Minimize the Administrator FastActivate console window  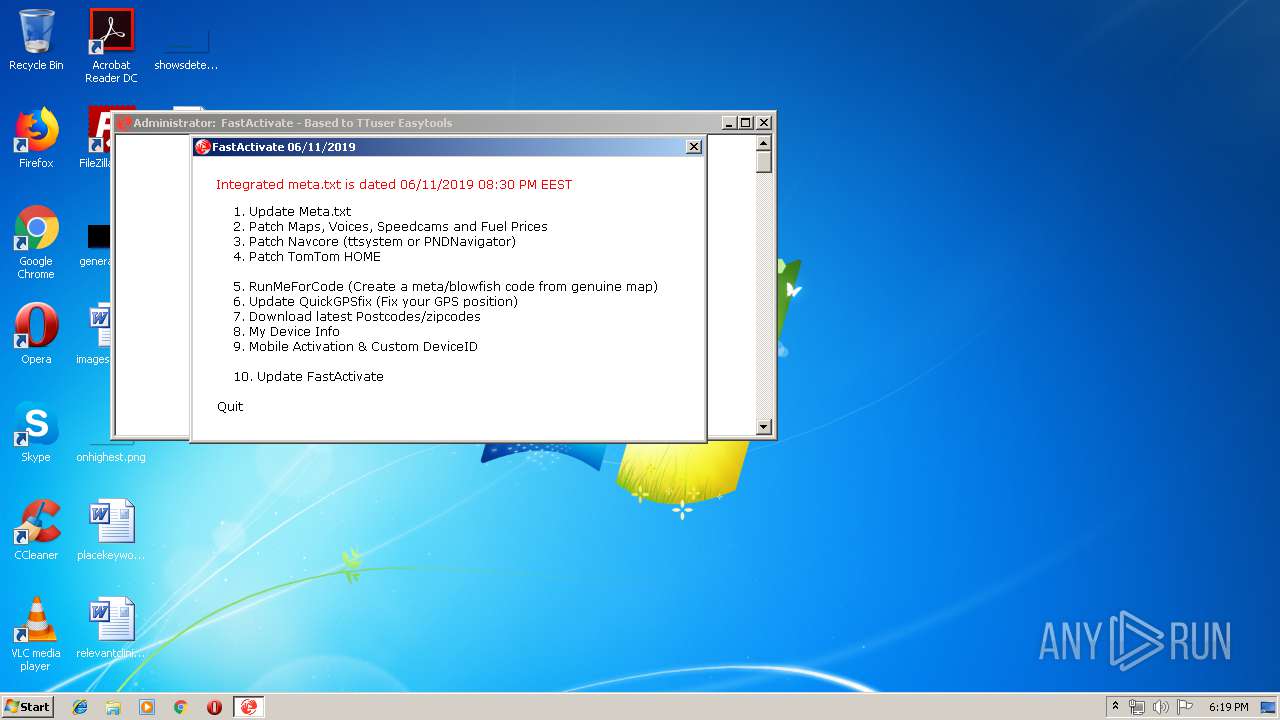click(728, 123)
